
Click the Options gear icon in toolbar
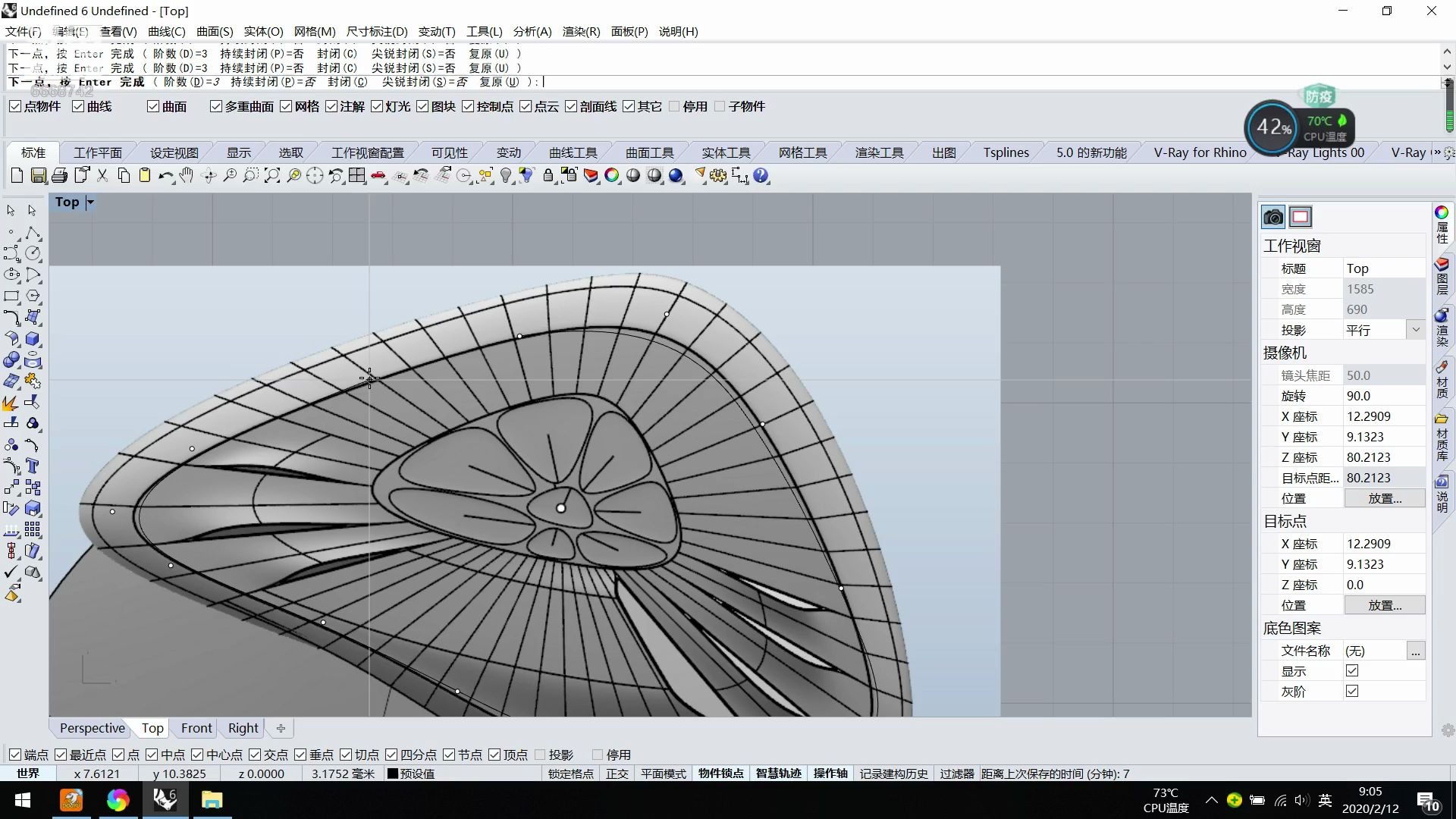[x=717, y=176]
